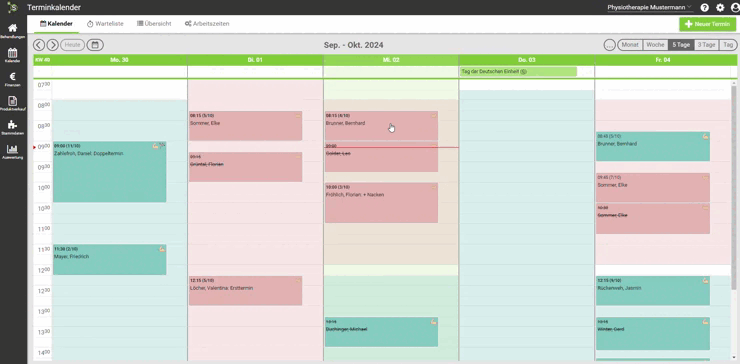Open Finanzen euro icon in sidebar
This screenshot has height=364, width=740.
point(13,79)
